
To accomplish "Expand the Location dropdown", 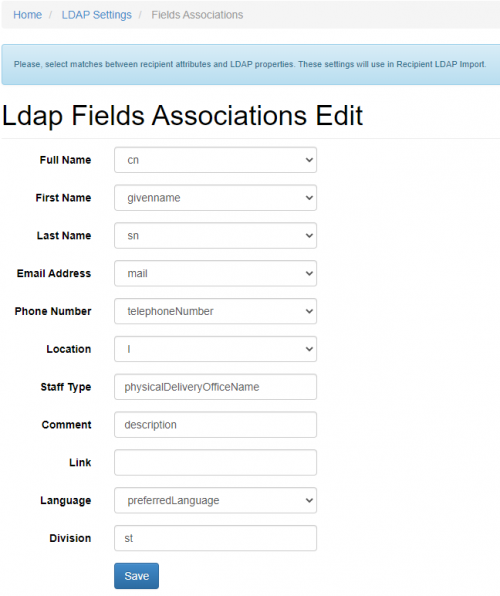I will [215, 349].
